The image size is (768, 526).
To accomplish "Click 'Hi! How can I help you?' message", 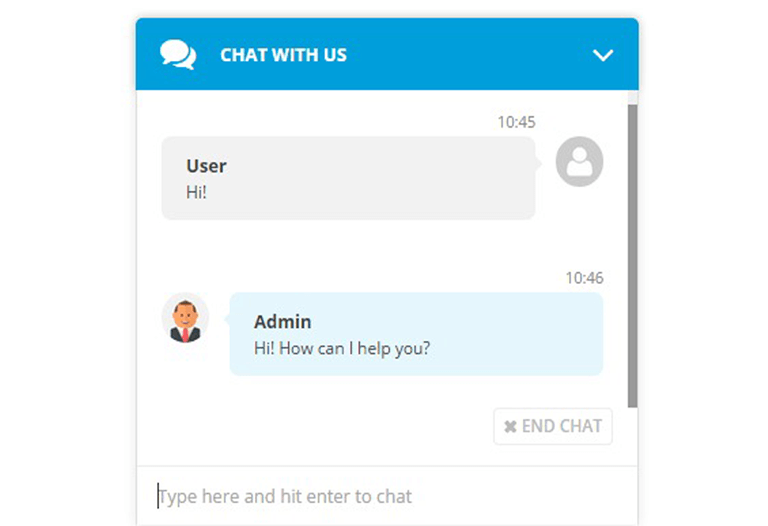I will [x=342, y=349].
